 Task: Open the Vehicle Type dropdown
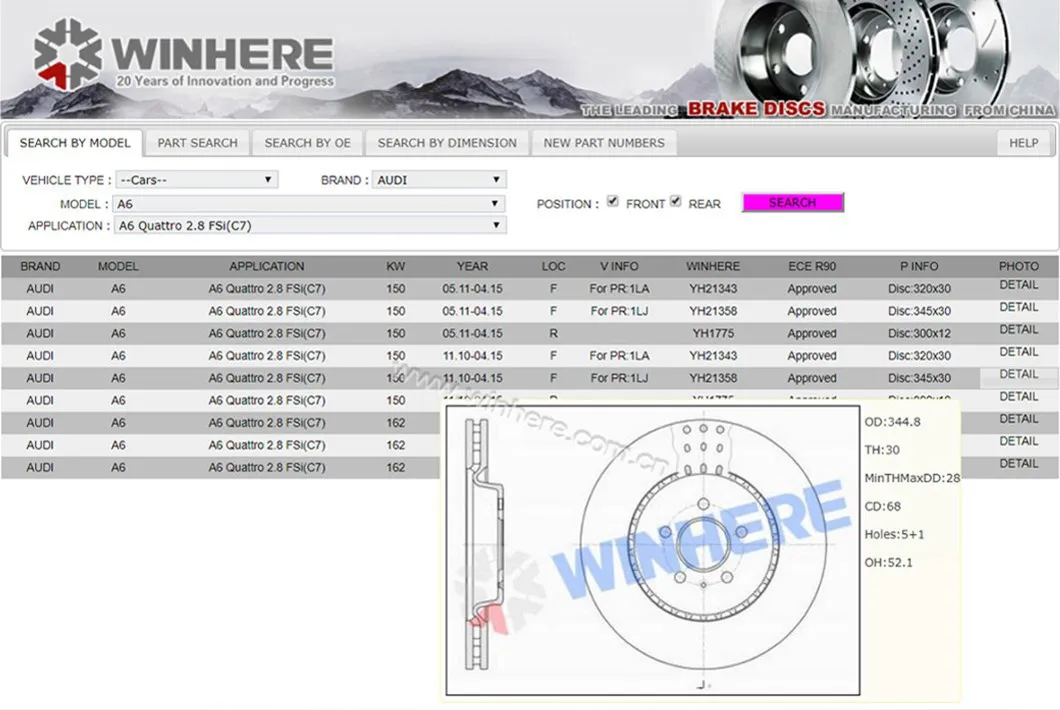click(196, 180)
